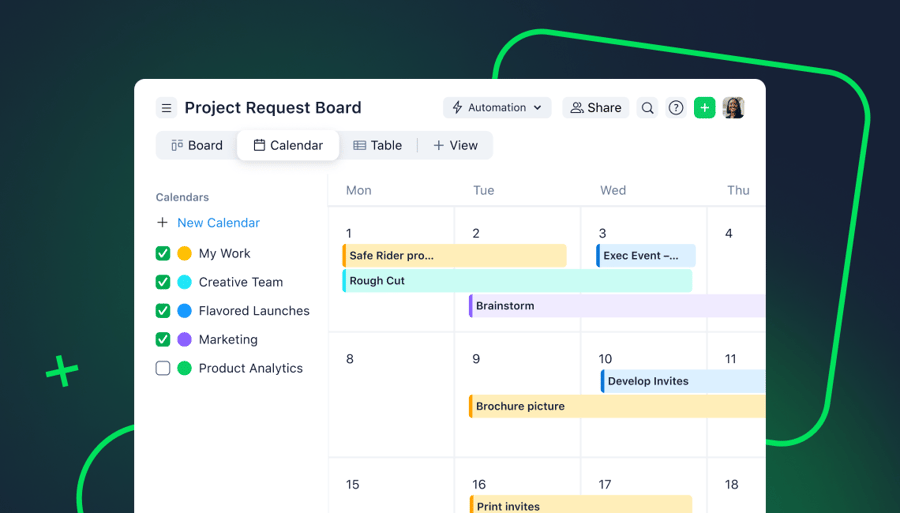Click the orange My Work color dot
This screenshot has width=900, height=513.
click(184, 254)
